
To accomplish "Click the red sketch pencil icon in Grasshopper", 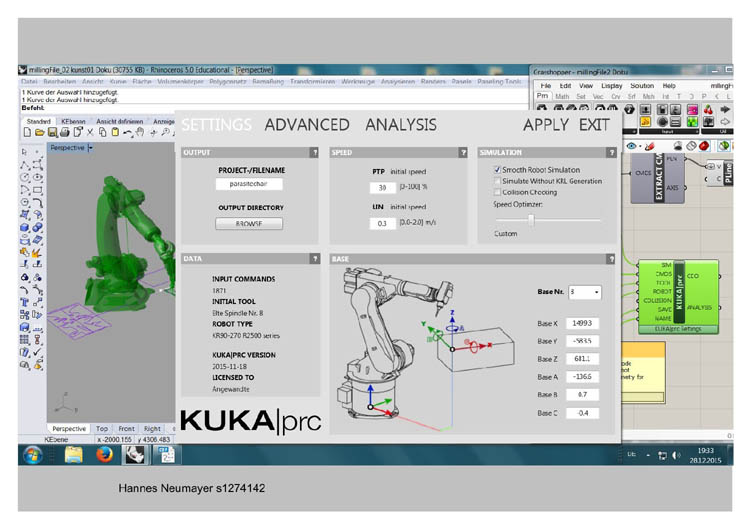I will [x=650, y=146].
